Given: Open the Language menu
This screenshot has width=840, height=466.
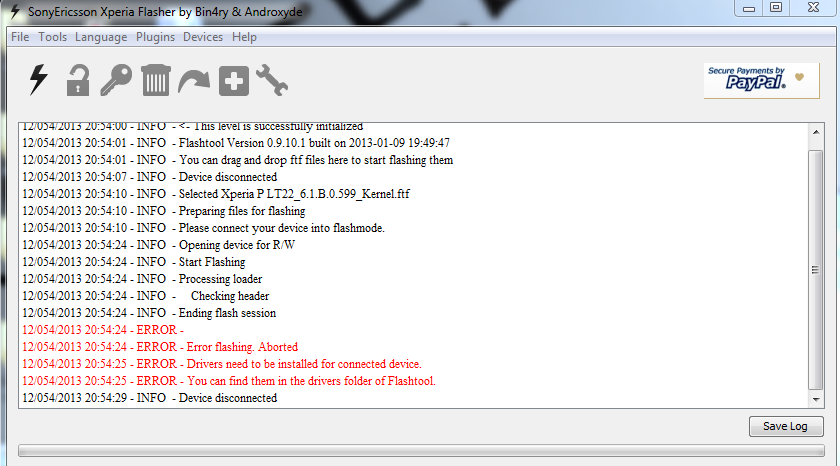Looking at the screenshot, I should click(x=101, y=37).
